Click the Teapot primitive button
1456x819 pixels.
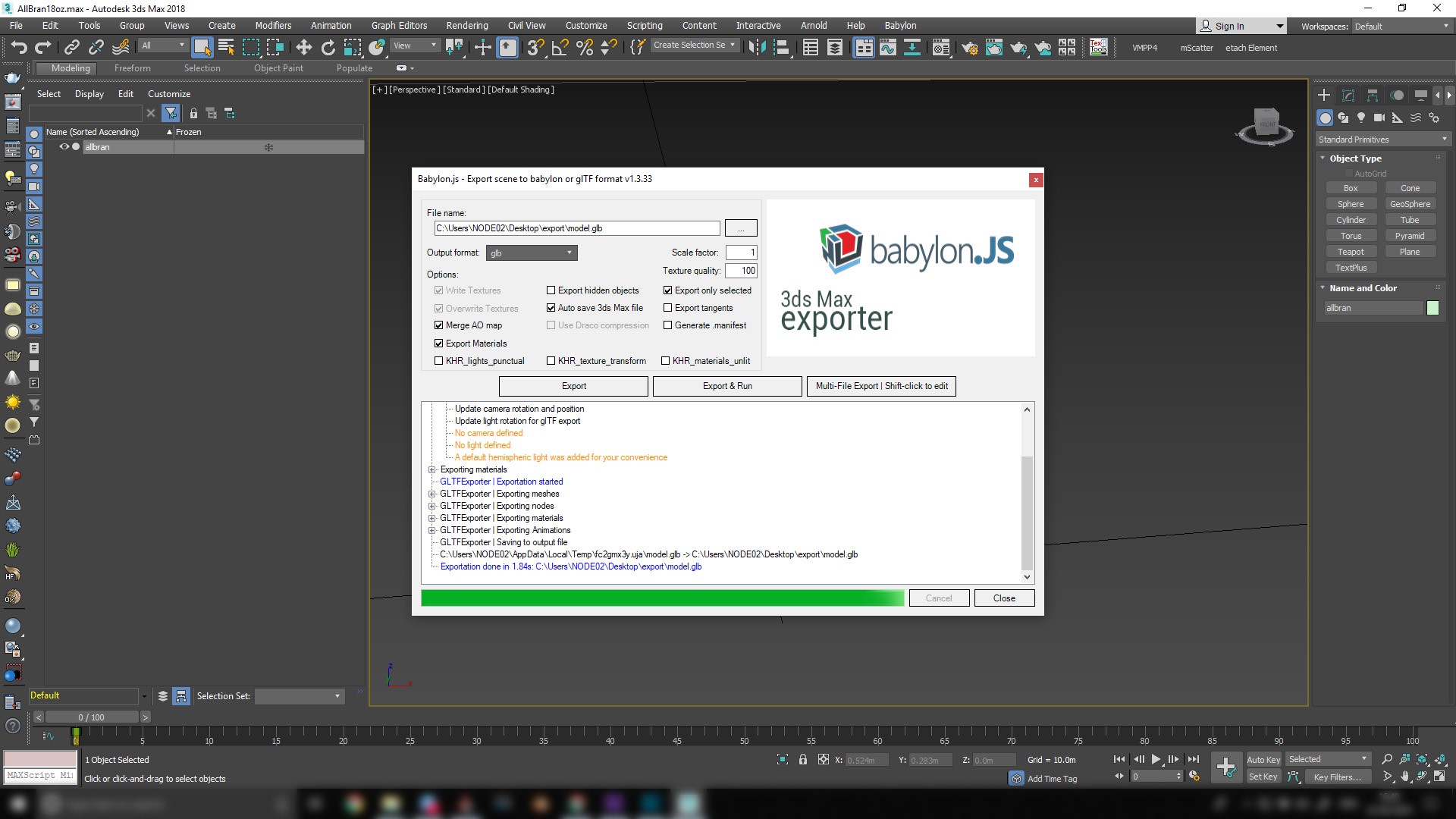coord(1350,252)
